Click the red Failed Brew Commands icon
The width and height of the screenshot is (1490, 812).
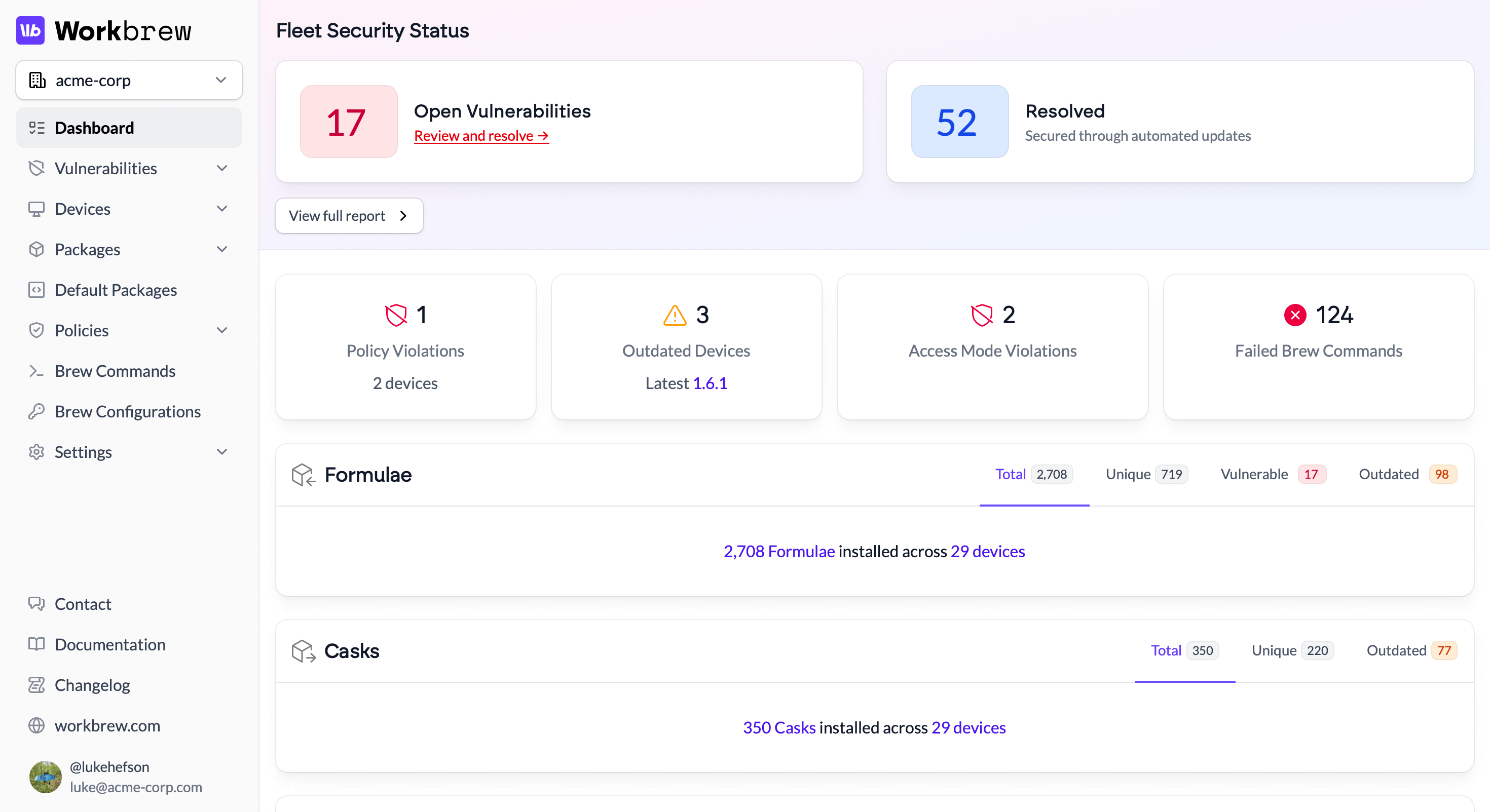(1294, 316)
